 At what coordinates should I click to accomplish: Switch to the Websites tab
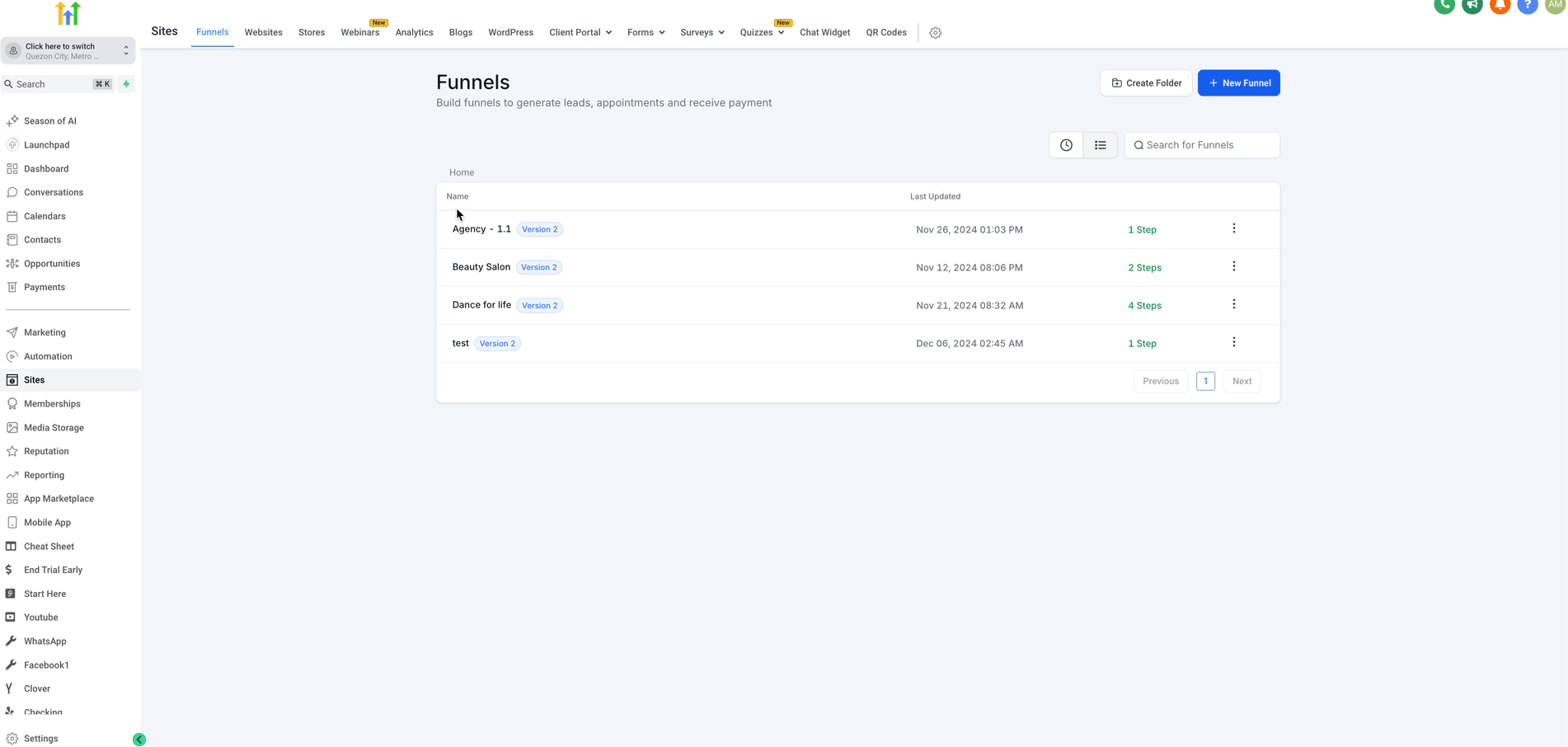coord(263,32)
